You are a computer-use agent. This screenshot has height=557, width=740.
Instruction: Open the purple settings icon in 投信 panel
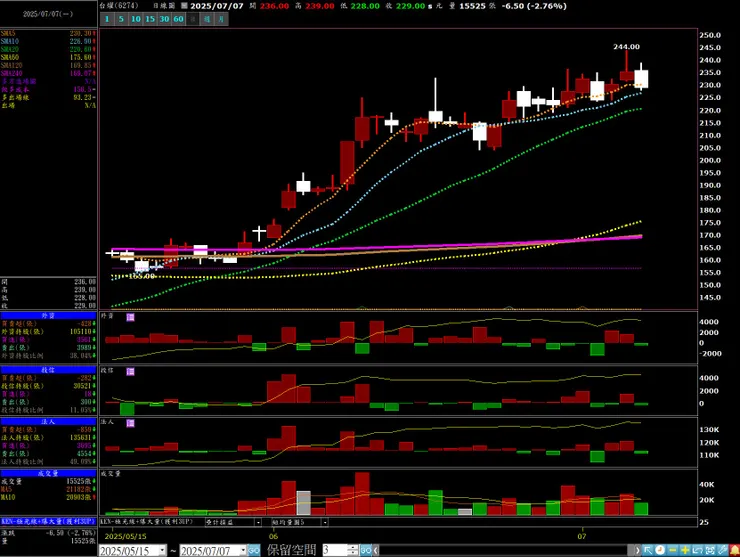coord(130,371)
